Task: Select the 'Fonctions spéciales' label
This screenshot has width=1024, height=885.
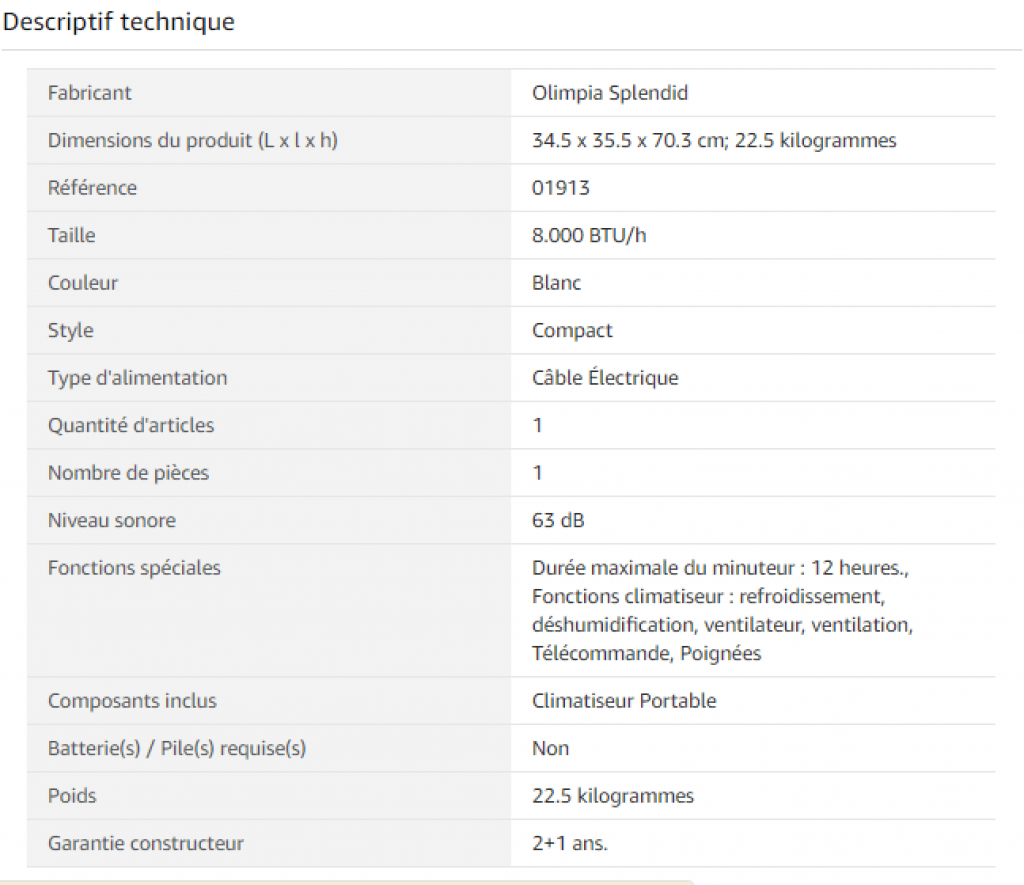Action: coord(134,568)
